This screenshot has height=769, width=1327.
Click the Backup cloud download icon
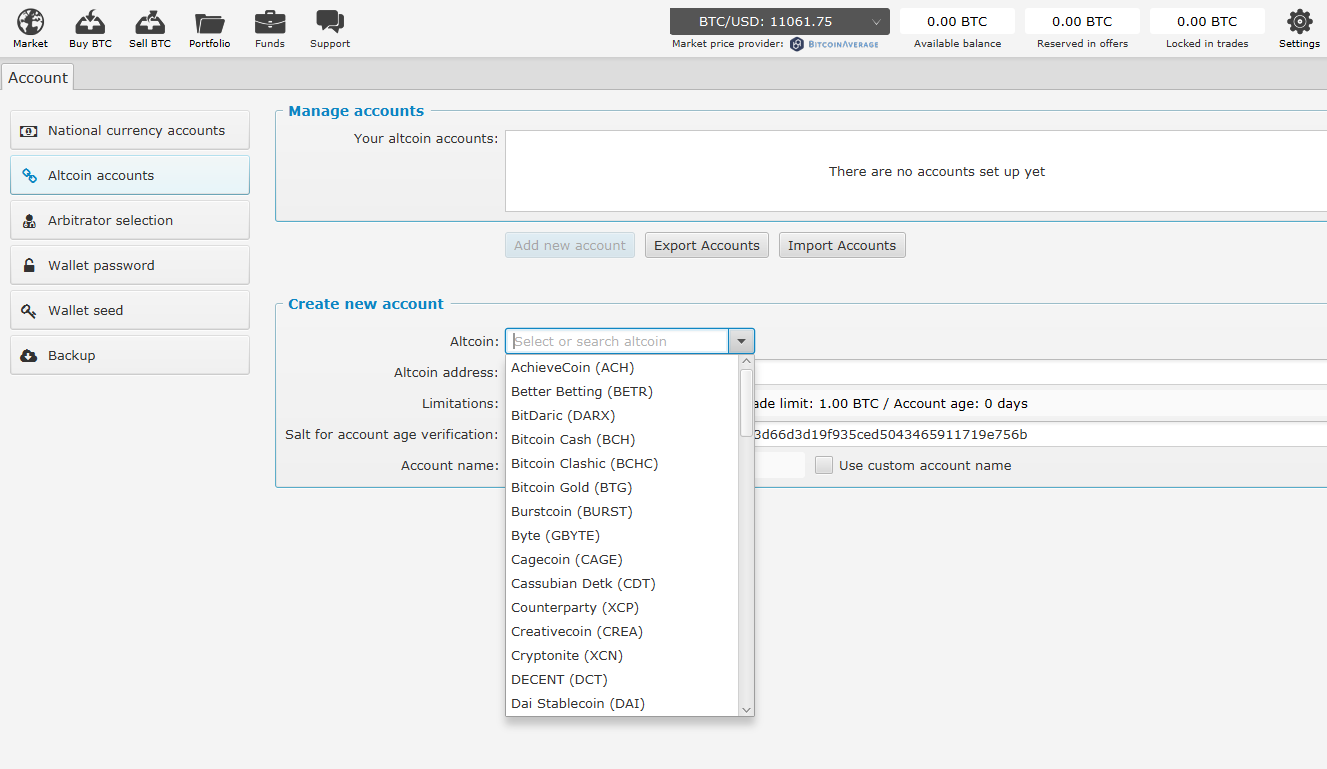pyautogui.click(x=29, y=356)
